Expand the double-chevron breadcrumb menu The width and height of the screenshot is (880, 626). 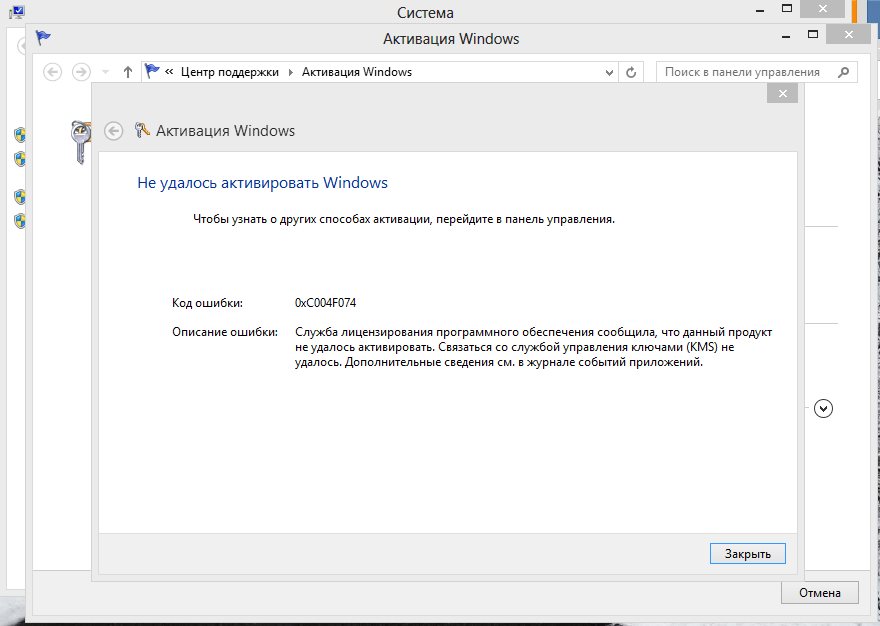coord(169,72)
